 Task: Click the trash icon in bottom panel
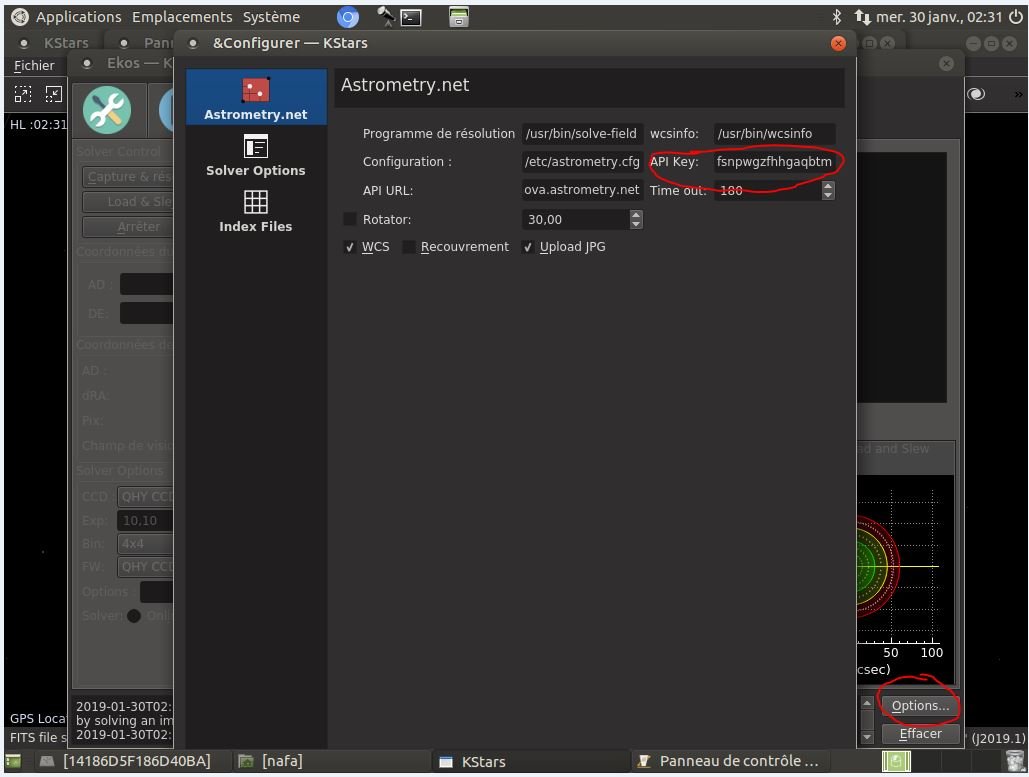pyautogui.click(x=1015, y=761)
